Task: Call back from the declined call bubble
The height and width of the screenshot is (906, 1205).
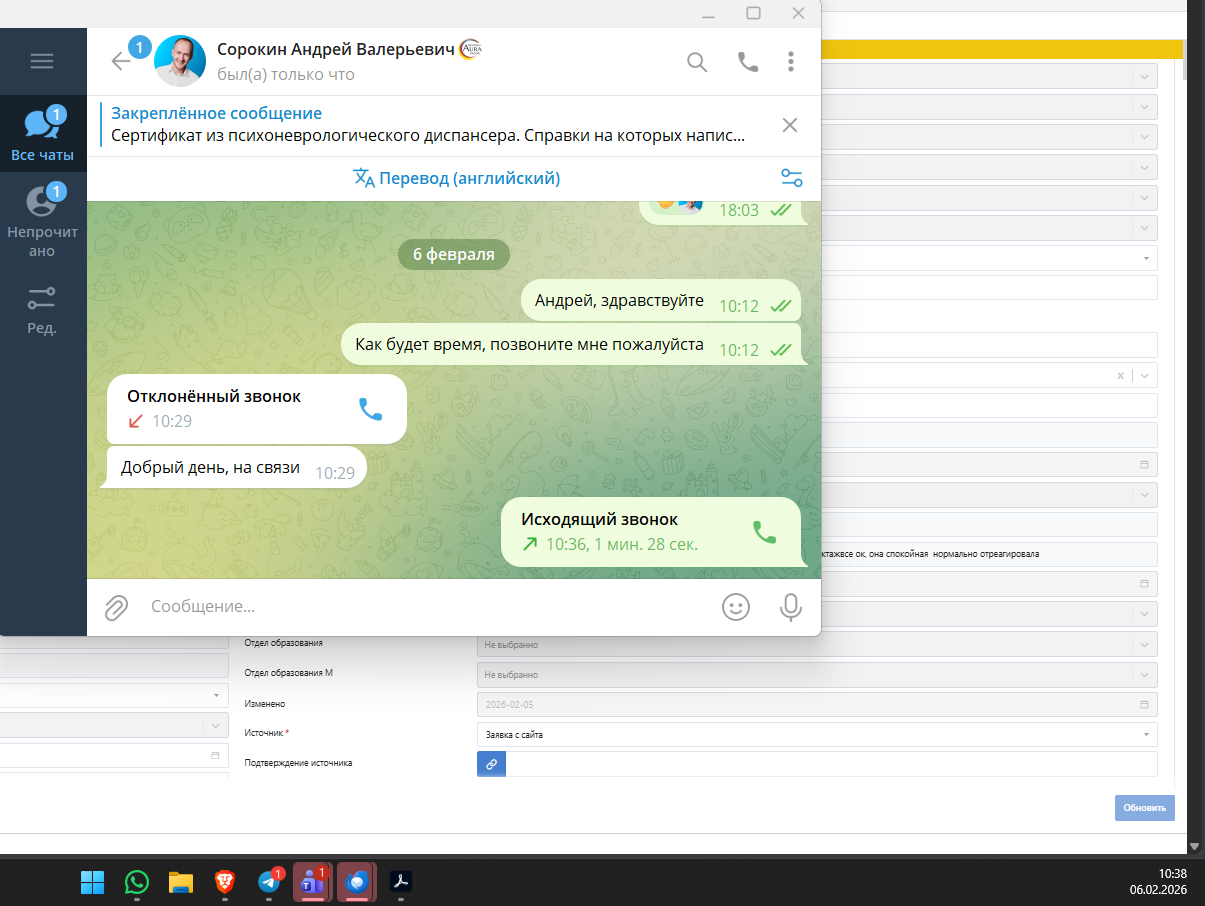Action: (371, 409)
